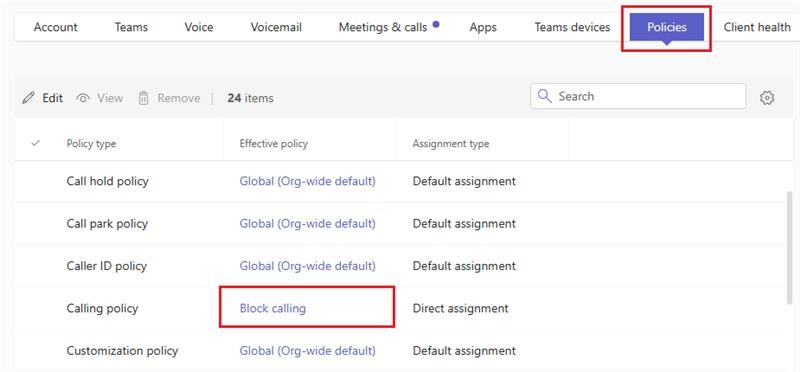This screenshot has height=372, width=800.
Task: Sort by Policy type column header
Action: 91,144
